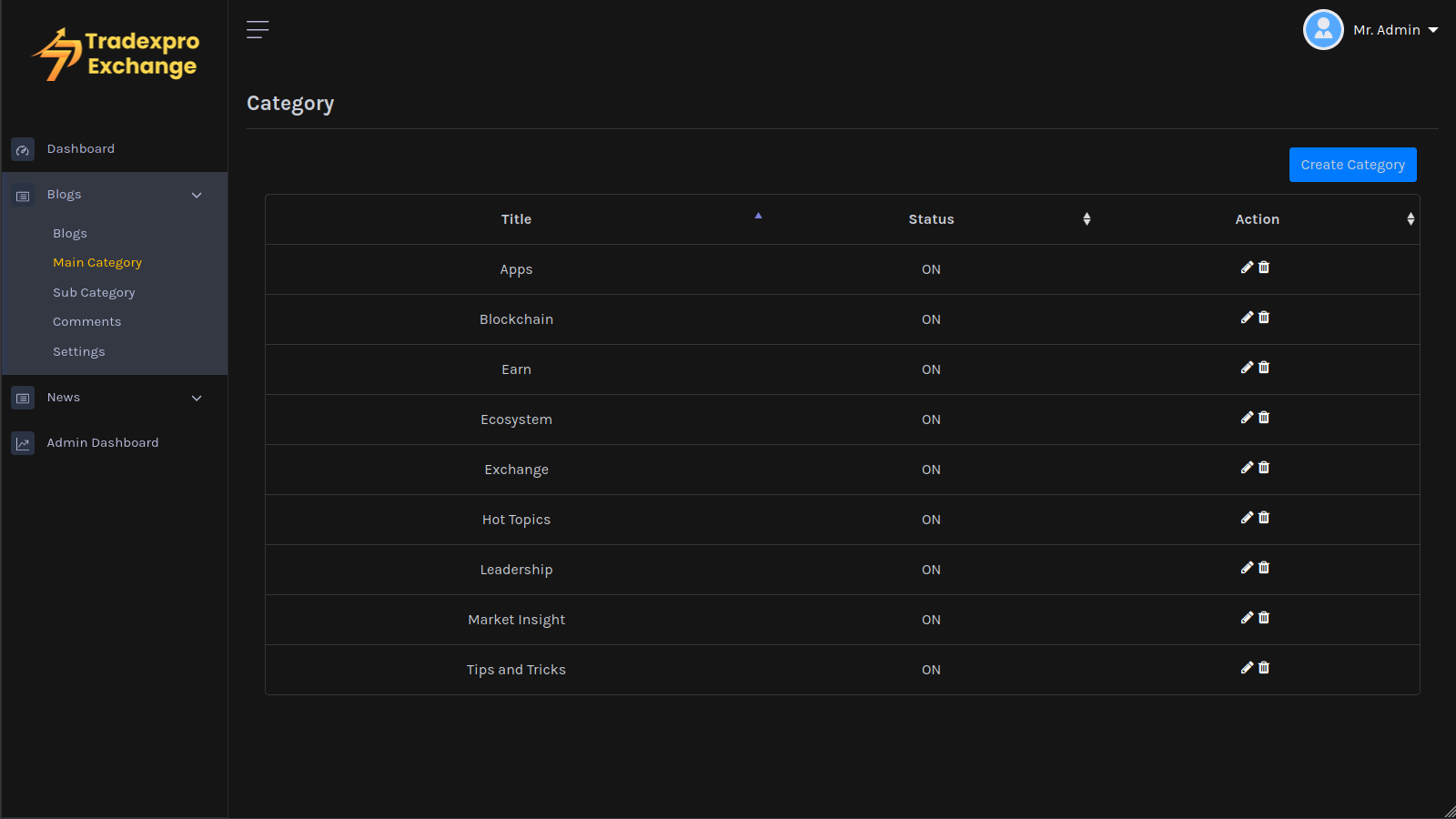This screenshot has height=819, width=1456.
Task: Click the Create Category button
Action: pyautogui.click(x=1352, y=165)
